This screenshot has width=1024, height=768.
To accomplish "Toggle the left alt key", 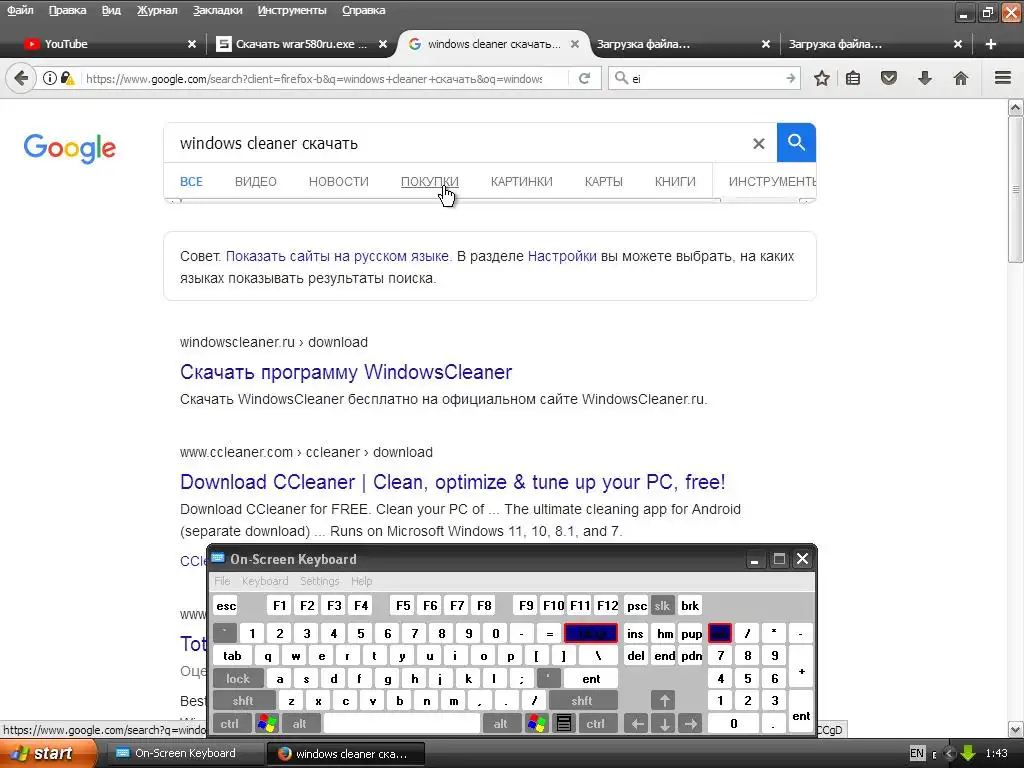I will [x=300, y=723].
